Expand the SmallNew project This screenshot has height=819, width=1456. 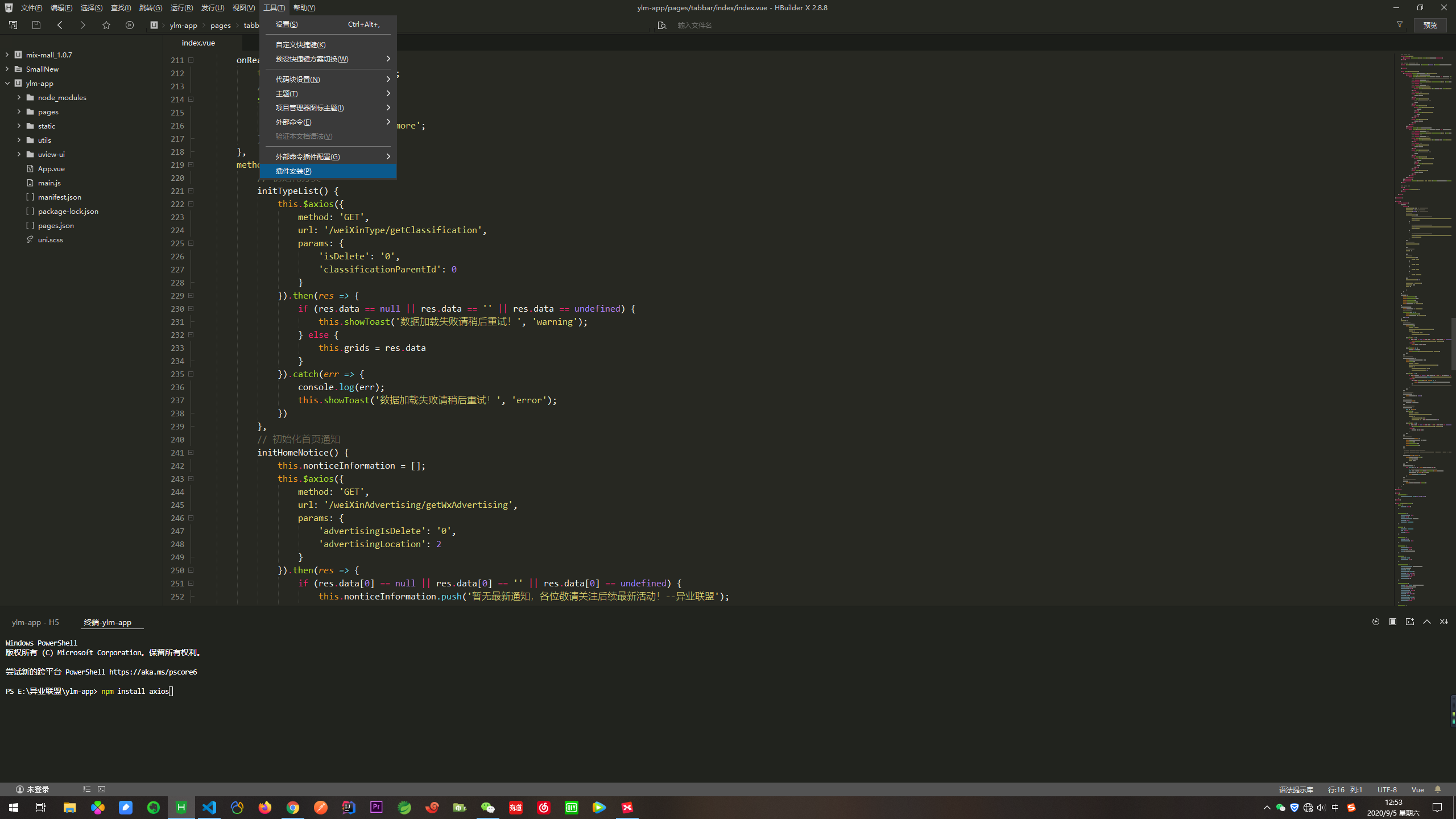click(x=7, y=69)
